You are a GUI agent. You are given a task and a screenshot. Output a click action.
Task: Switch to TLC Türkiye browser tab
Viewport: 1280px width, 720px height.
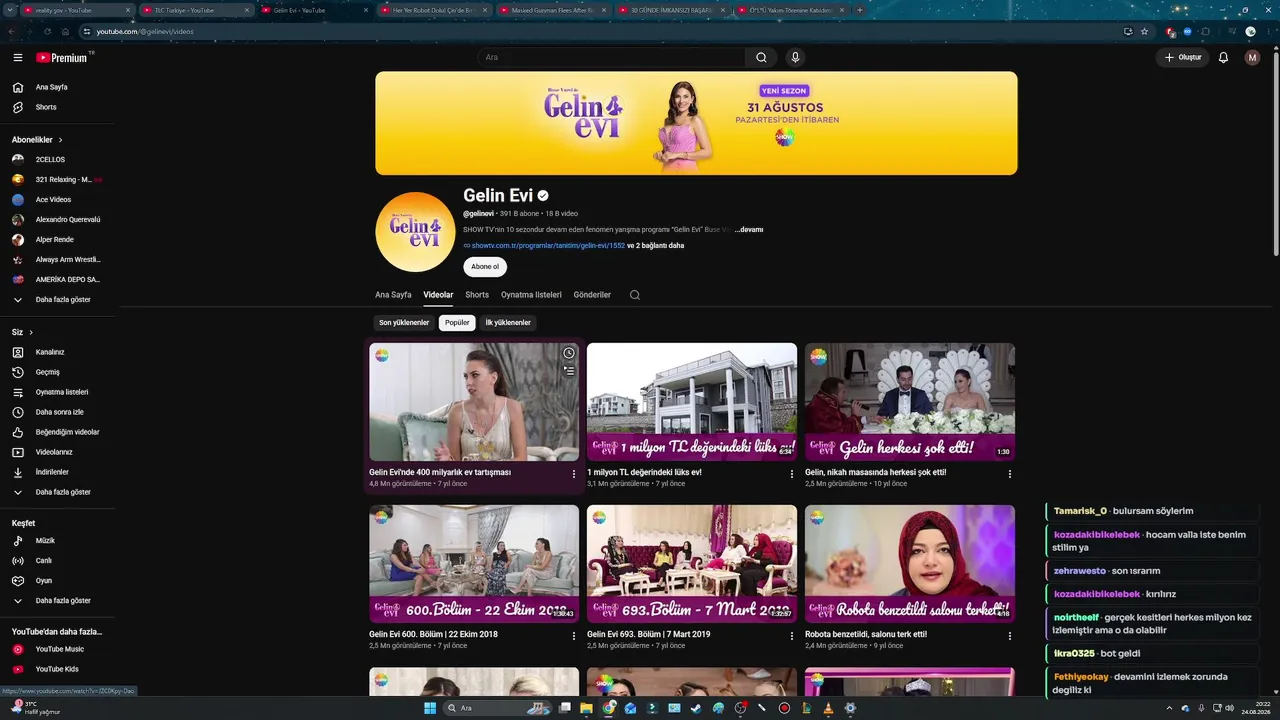tap(195, 10)
